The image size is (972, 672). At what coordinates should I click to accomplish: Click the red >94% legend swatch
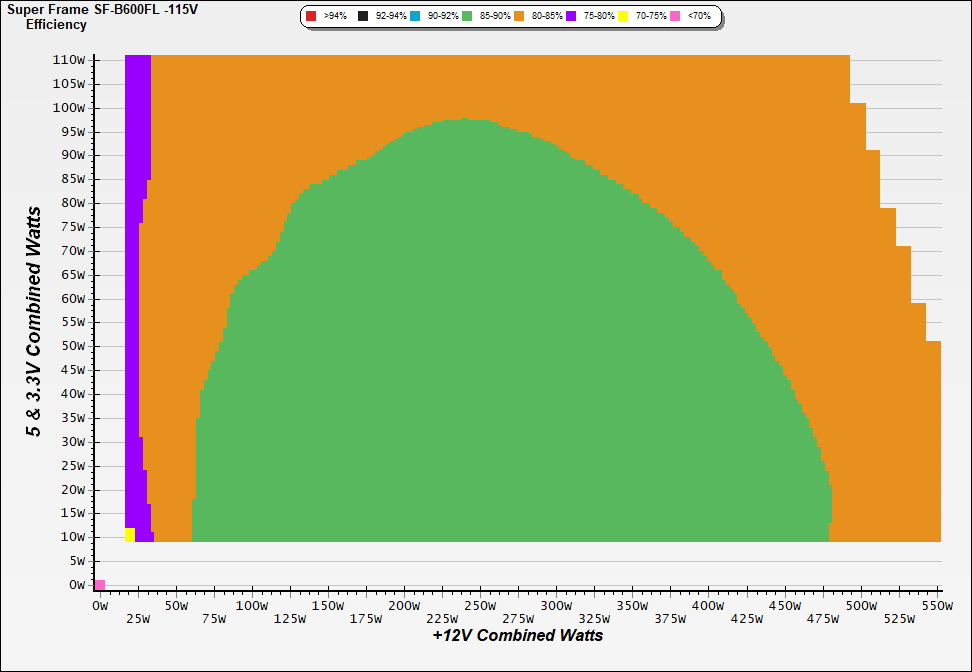312,17
